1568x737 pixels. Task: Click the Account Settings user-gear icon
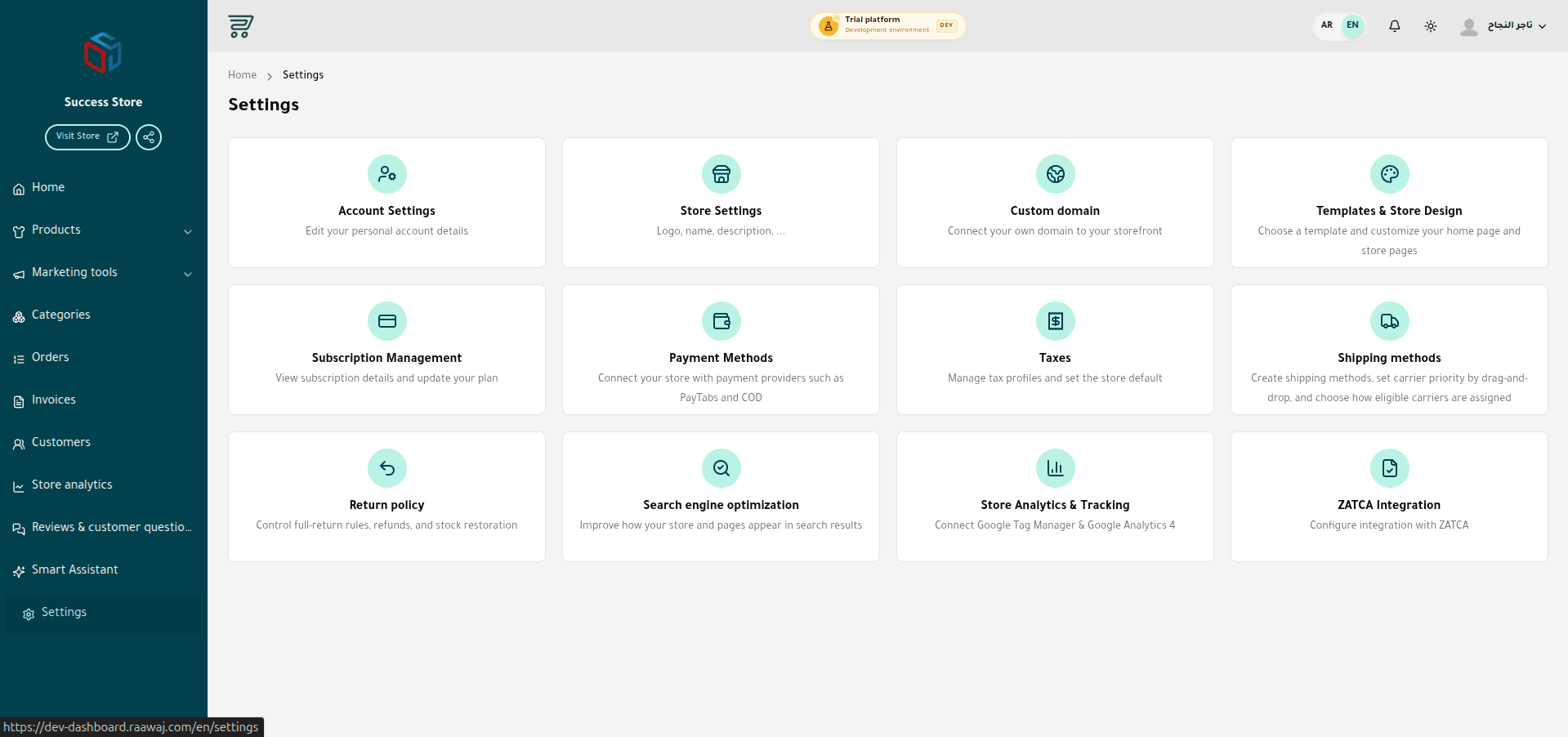pos(387,174)
